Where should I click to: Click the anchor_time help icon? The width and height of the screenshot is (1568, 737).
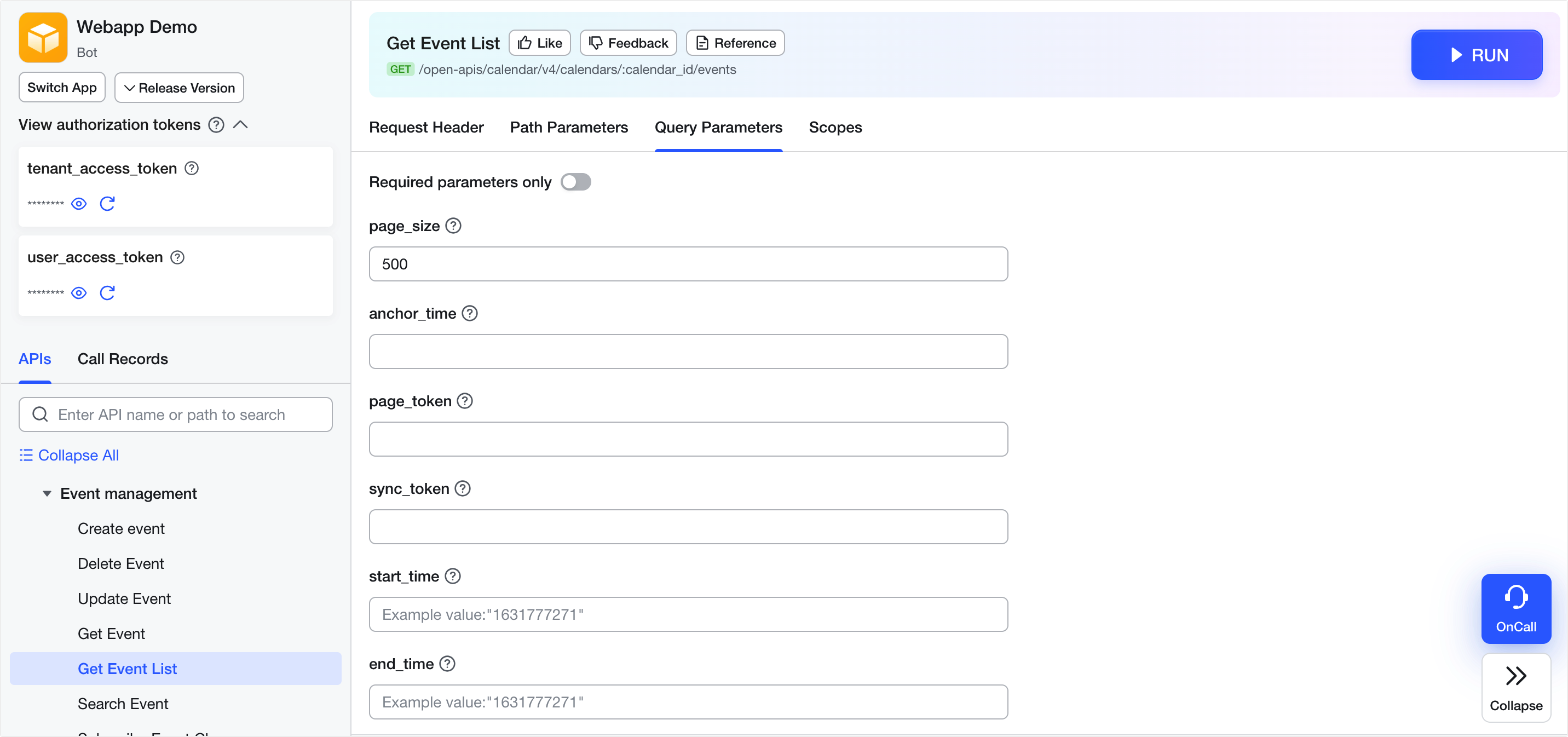pos(470,313)
